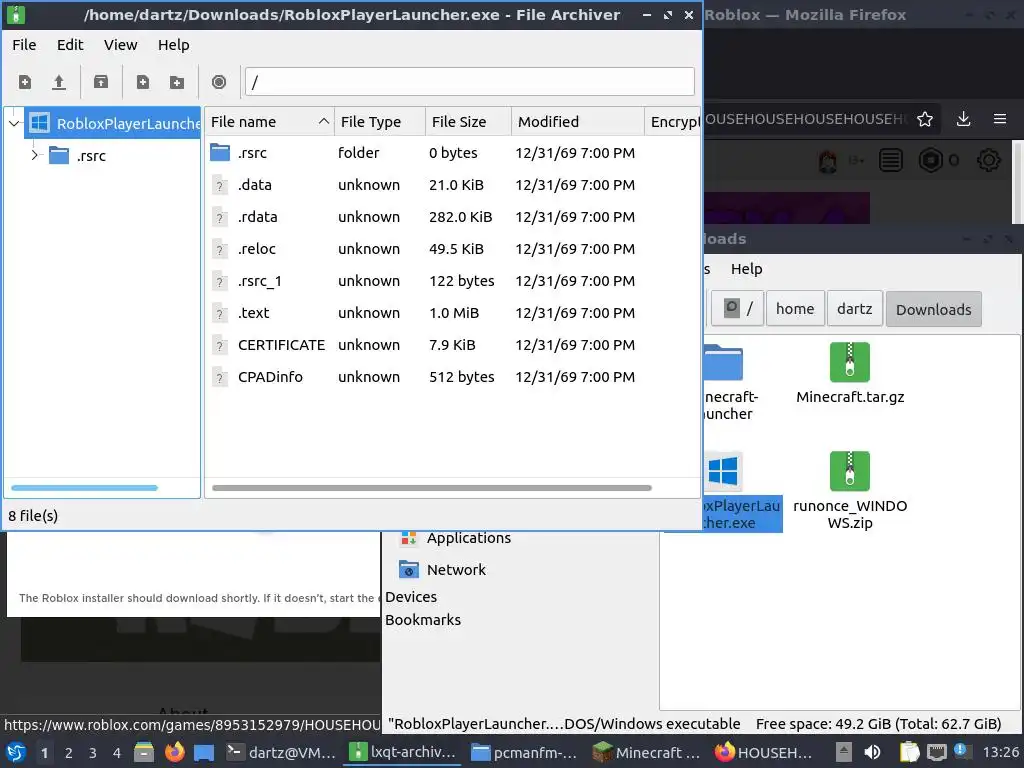Click the Add files toolbar icon
Screen dimensions: 1024x768
click(x=142, y=82)
